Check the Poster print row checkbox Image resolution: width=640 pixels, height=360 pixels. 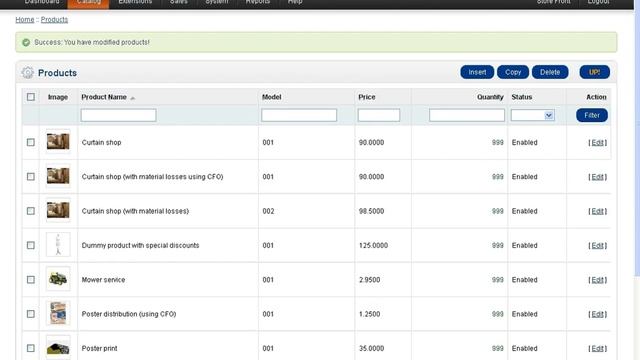tap(31, 348)
